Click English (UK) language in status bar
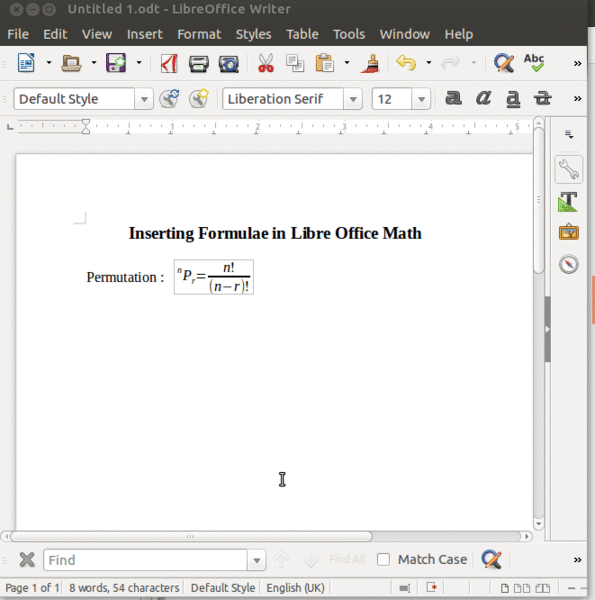The image size is (595, 600). 295,588
